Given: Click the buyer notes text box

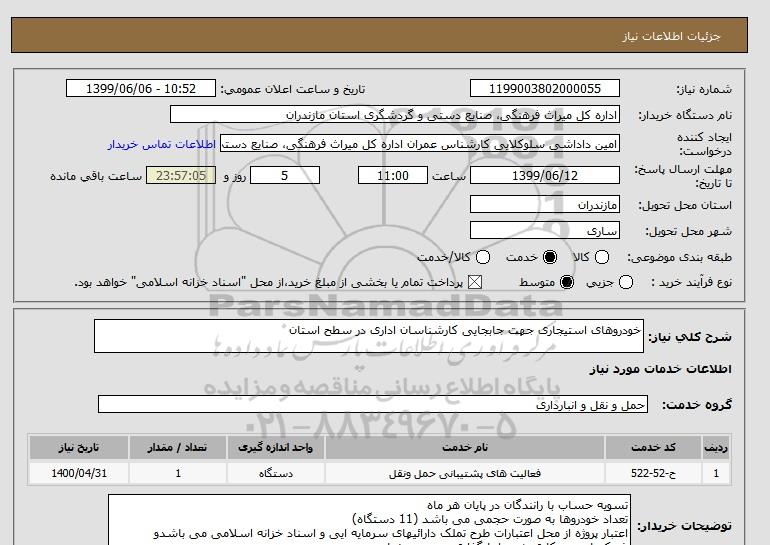Looking at the screenshot, I should pyautogui.click(x=369, y=520).
